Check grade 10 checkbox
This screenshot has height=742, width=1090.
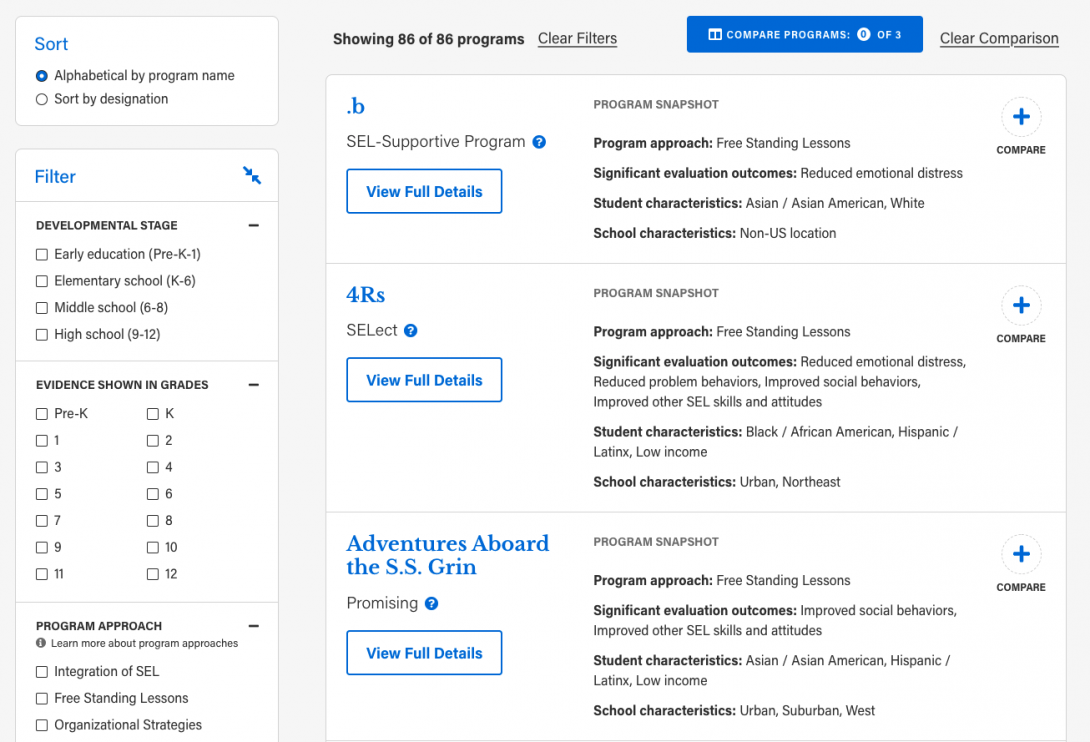[x=153, y=547]
